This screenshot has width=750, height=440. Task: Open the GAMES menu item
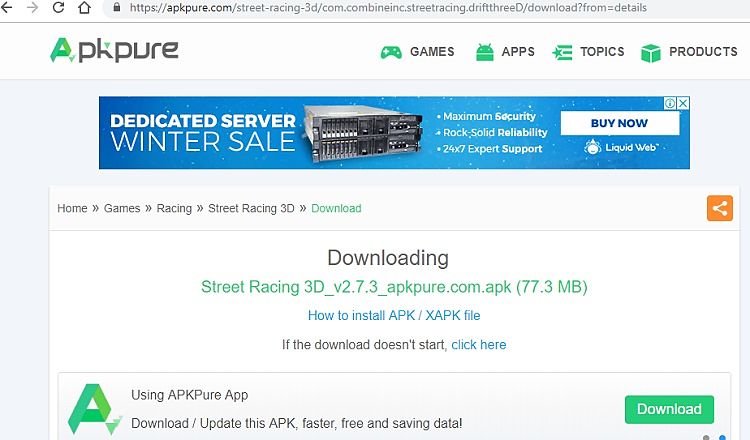click(x=432, y=52)
